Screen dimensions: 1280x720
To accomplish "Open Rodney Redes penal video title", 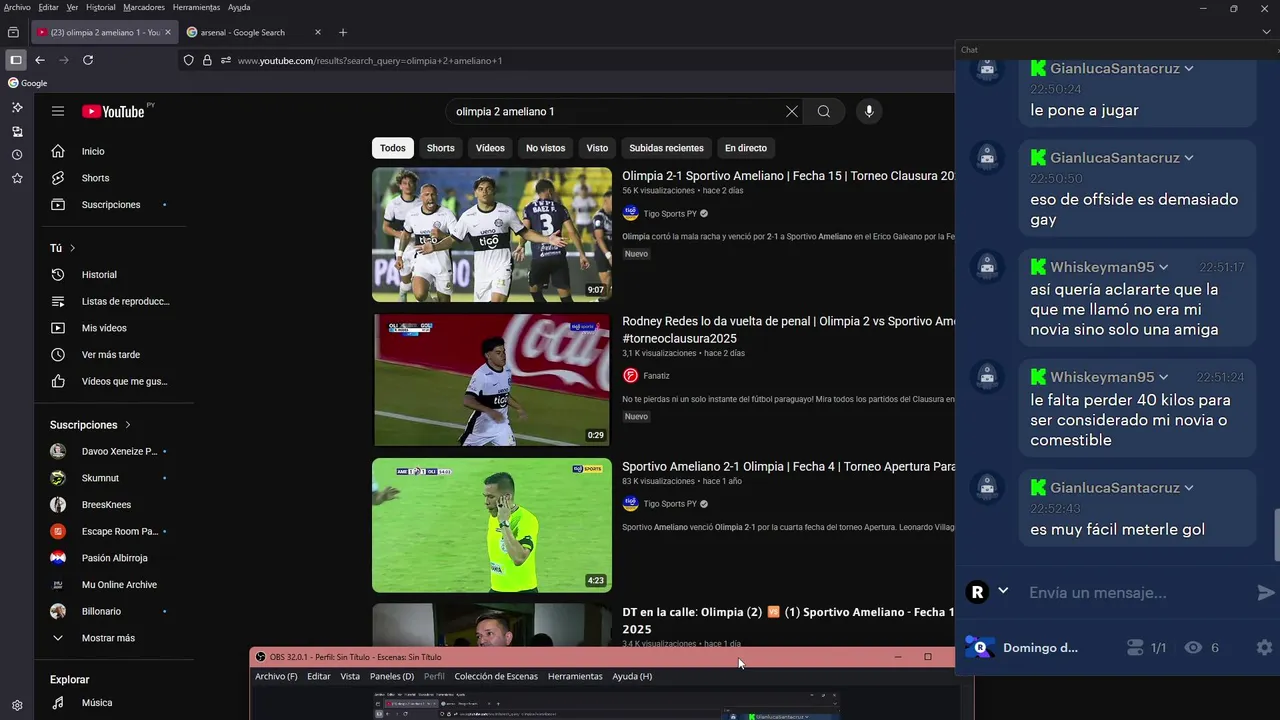I will click(788, 330).
